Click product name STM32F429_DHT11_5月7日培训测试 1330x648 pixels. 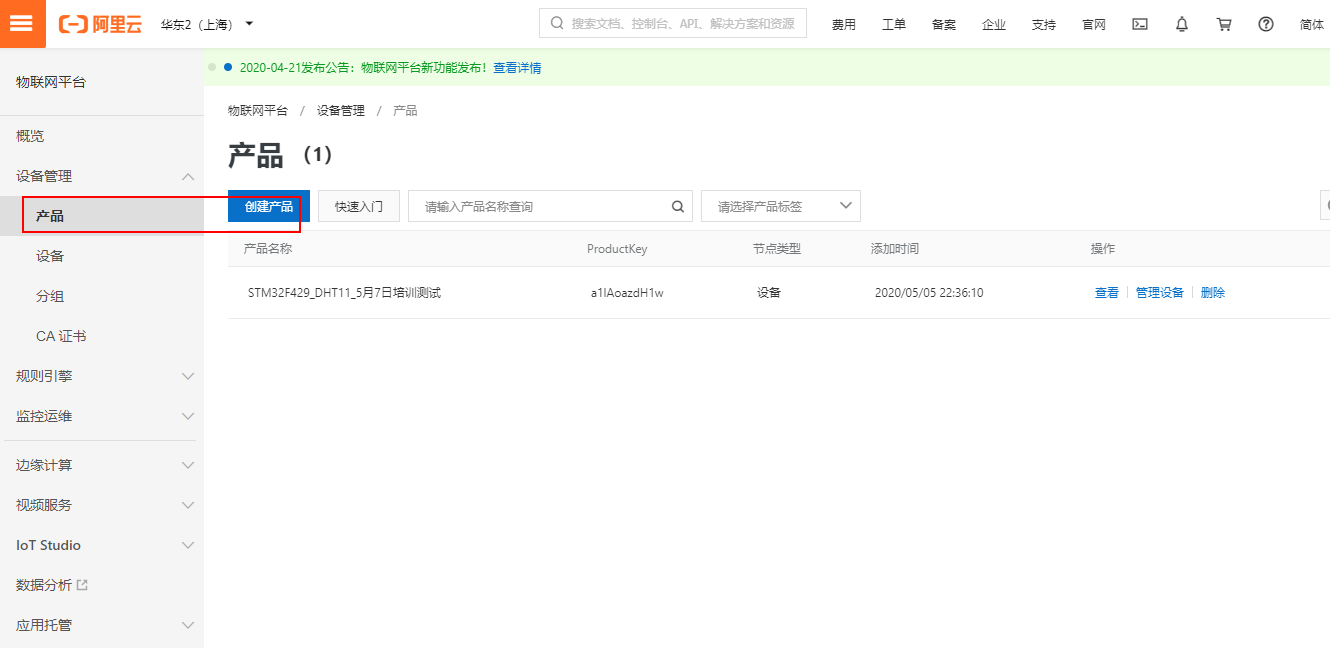[344, 293]
